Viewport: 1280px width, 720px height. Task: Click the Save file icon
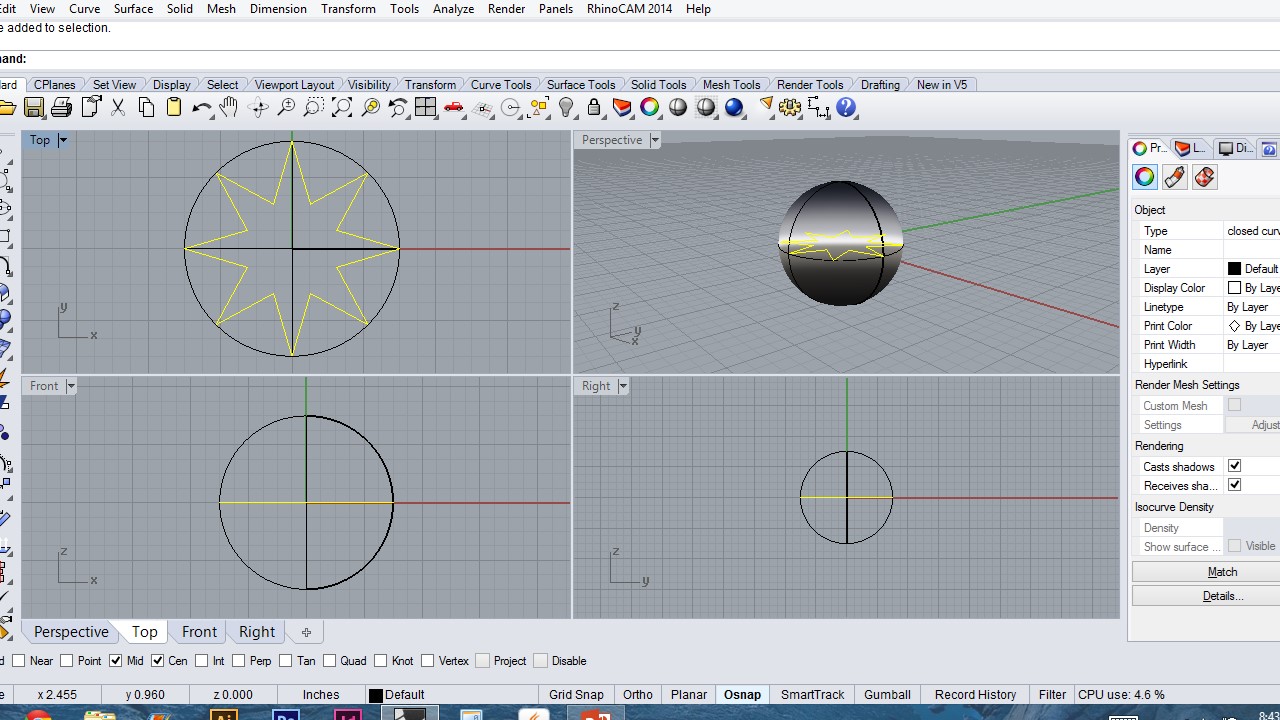tap(34, 107)
